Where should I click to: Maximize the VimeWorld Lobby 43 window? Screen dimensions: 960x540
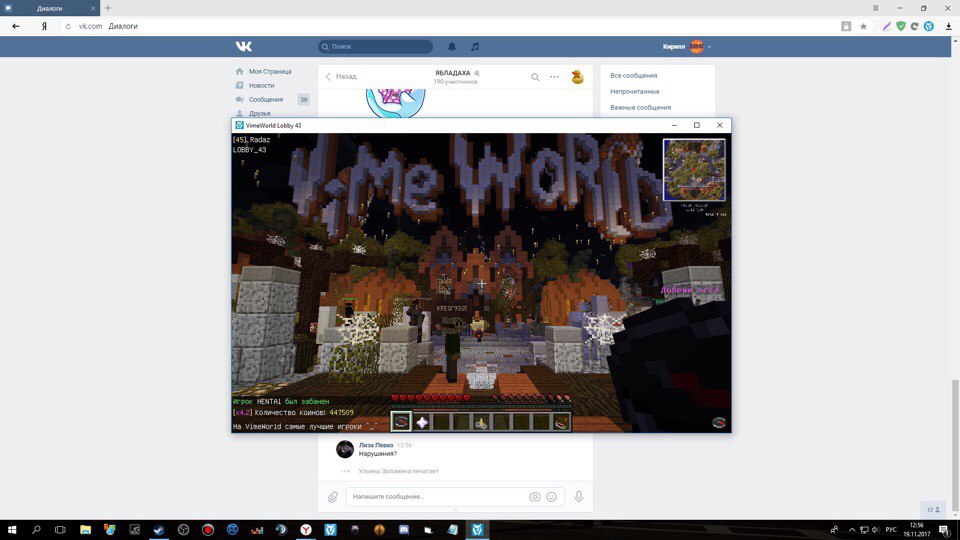[x=697, y=125]
